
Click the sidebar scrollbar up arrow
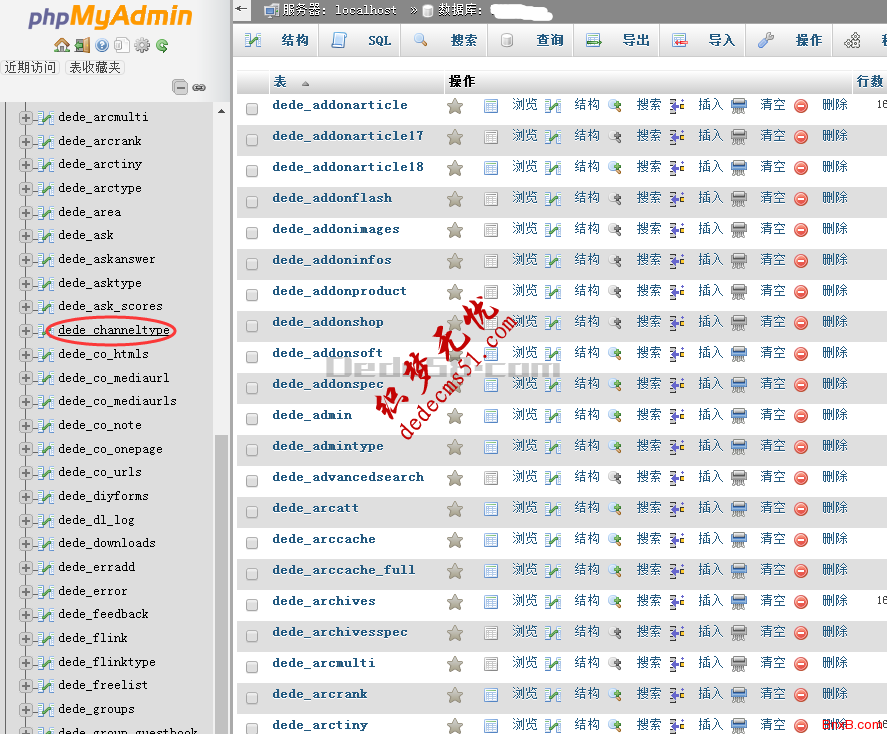pos(221,111)
